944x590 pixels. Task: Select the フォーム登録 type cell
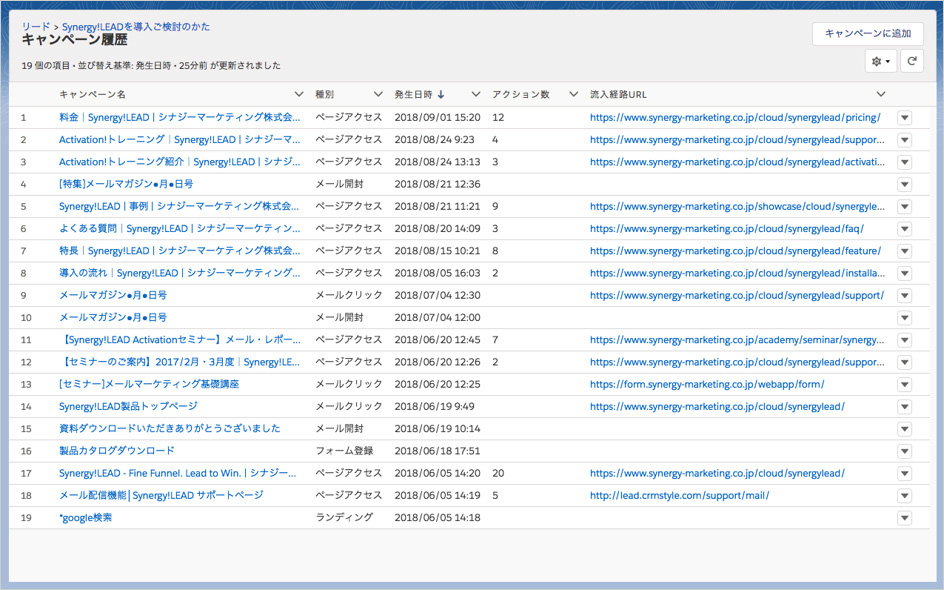click(x=344, y=452)
